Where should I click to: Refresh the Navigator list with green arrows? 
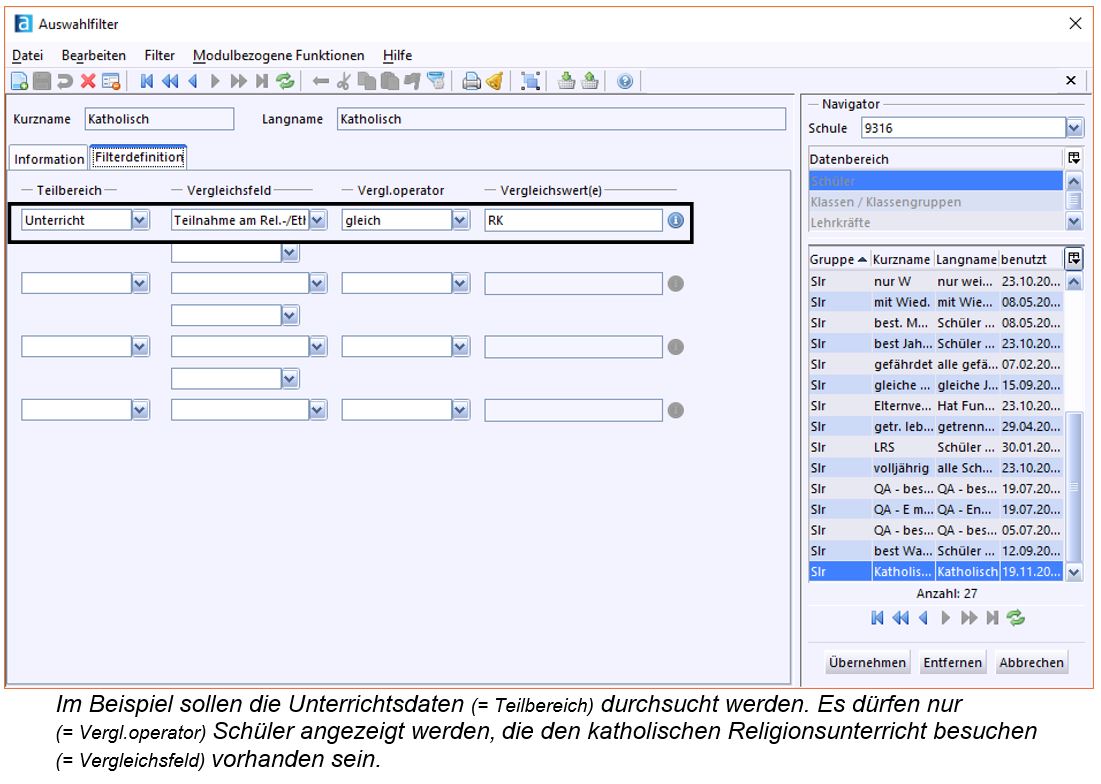(1015, 618)
